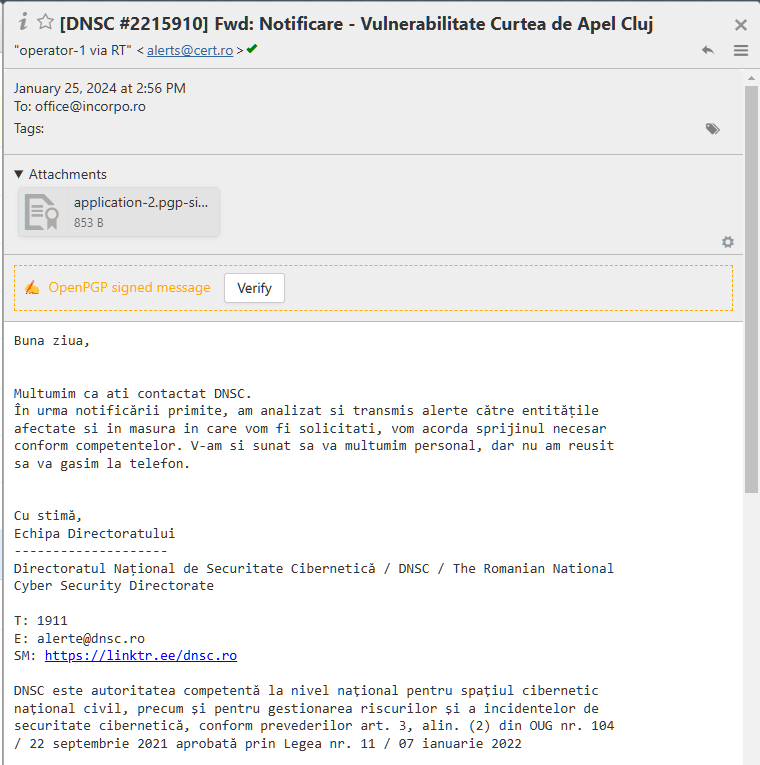Viewport: 760px width, 765px height.
Task: Click the scrollbar up arrow
Action: click(x=752, y=77)
